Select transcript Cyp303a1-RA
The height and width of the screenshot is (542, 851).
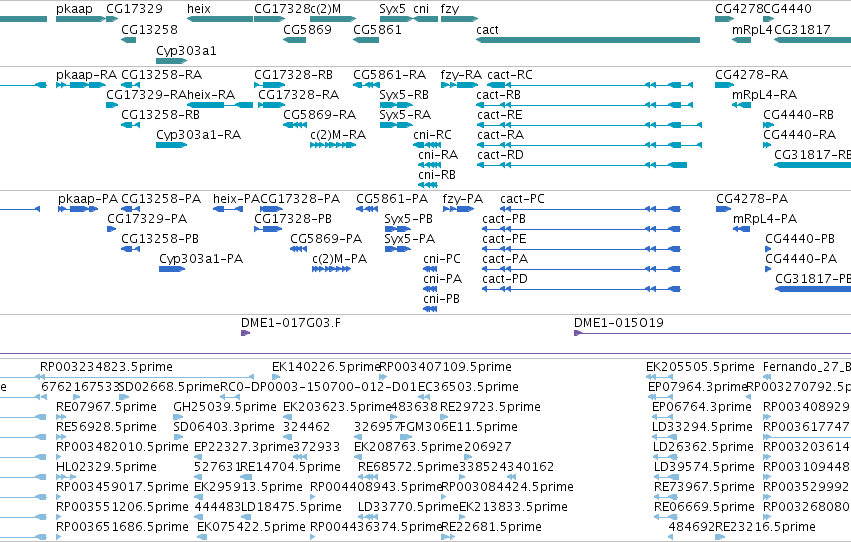coord(172,145)
